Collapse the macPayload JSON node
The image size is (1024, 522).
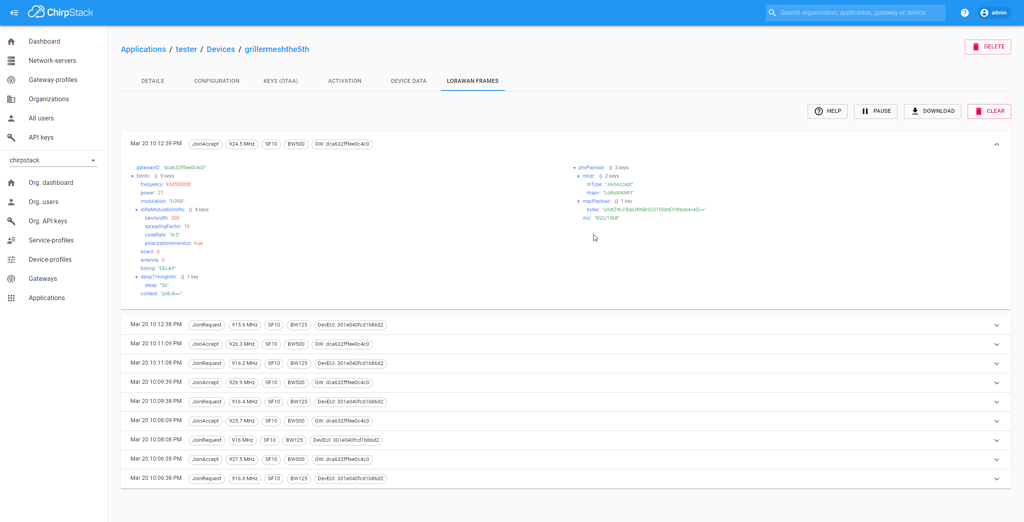(579, 201)
